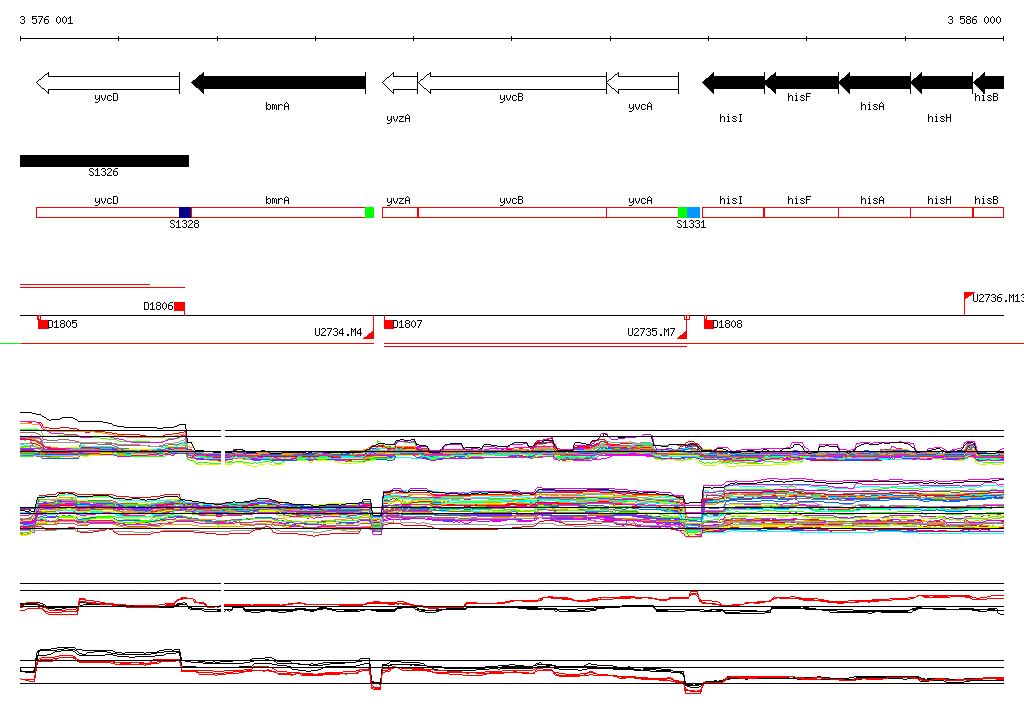1024x714 pixels.
Task: Select the black hisB gene arrow
Action: click(988, 83)
